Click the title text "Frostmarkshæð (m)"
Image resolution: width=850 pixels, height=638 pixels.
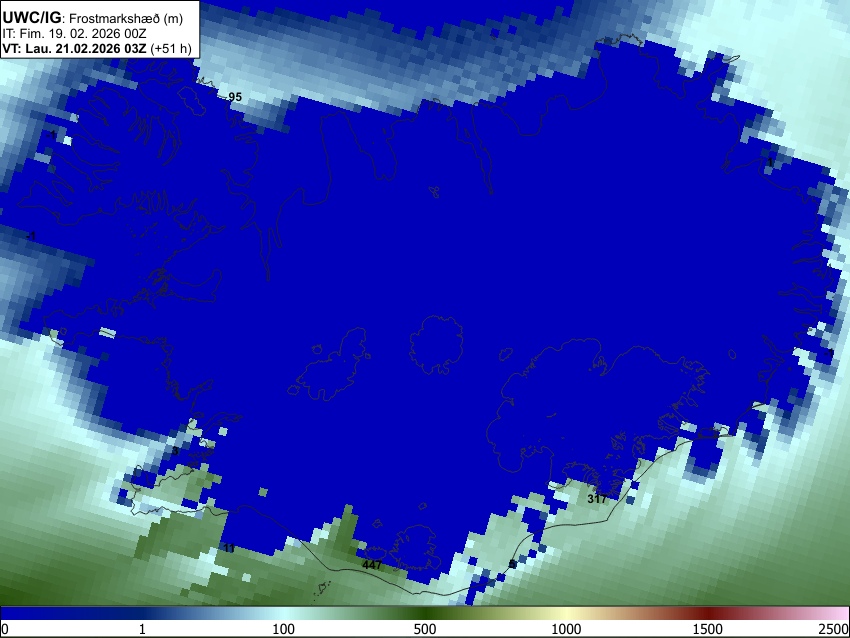126,18
